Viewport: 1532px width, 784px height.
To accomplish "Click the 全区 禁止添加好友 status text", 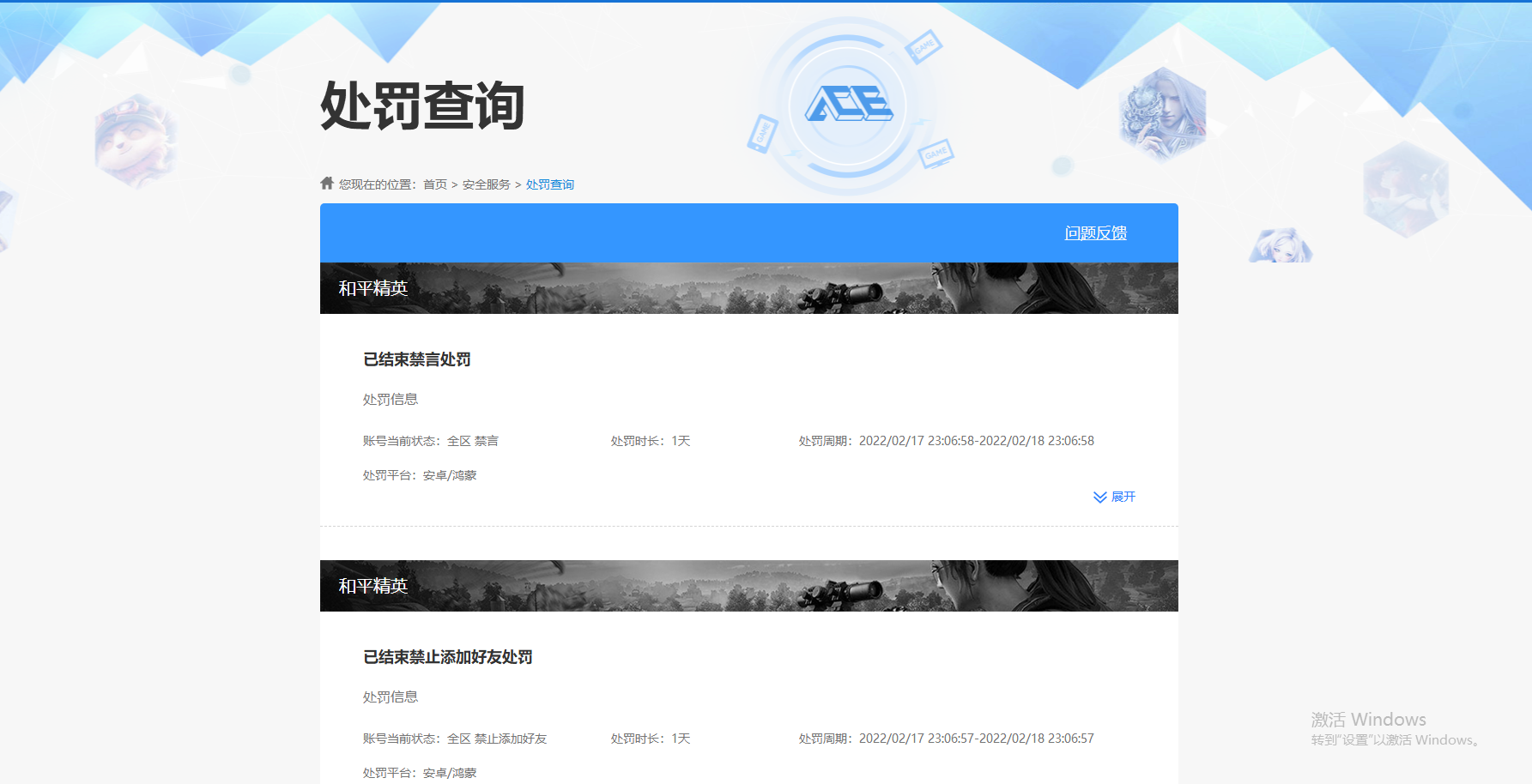I will point(497,739).
